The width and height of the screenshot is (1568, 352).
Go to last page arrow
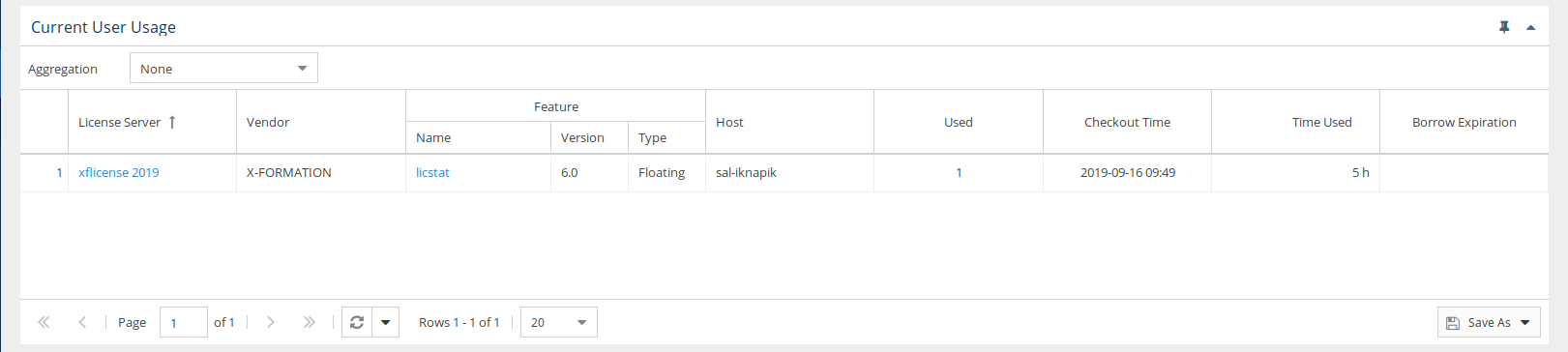pyautogui.click(x=309, y=322)
